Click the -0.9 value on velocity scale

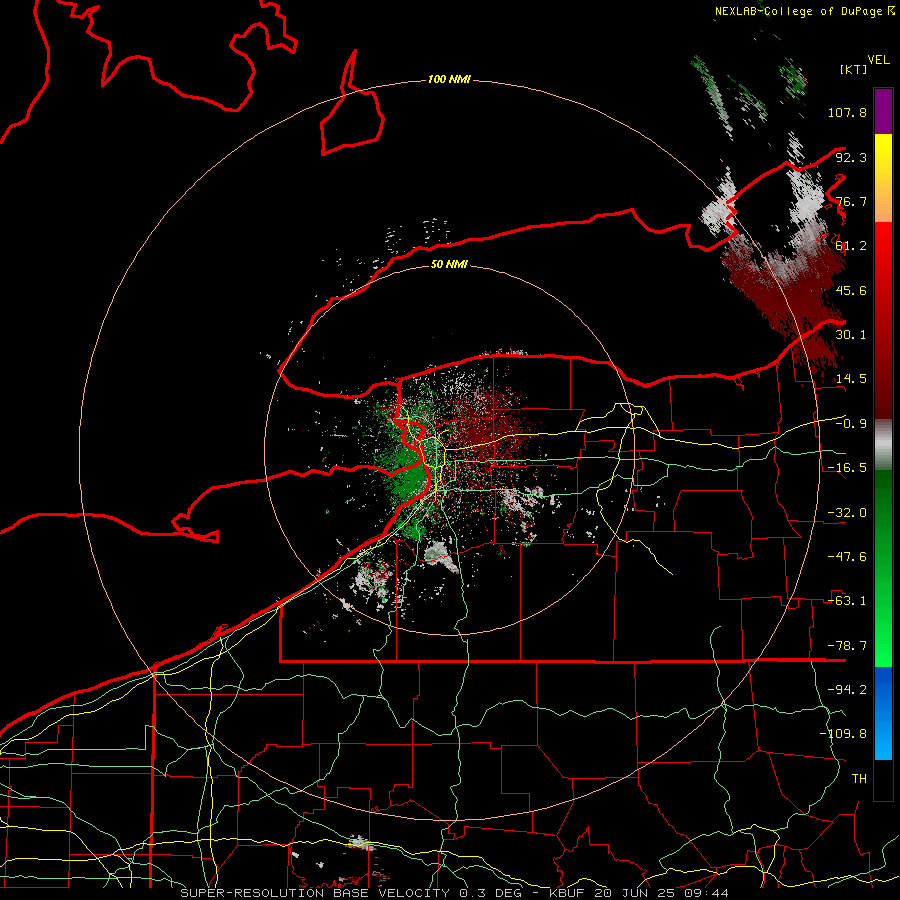pos(851,424)
